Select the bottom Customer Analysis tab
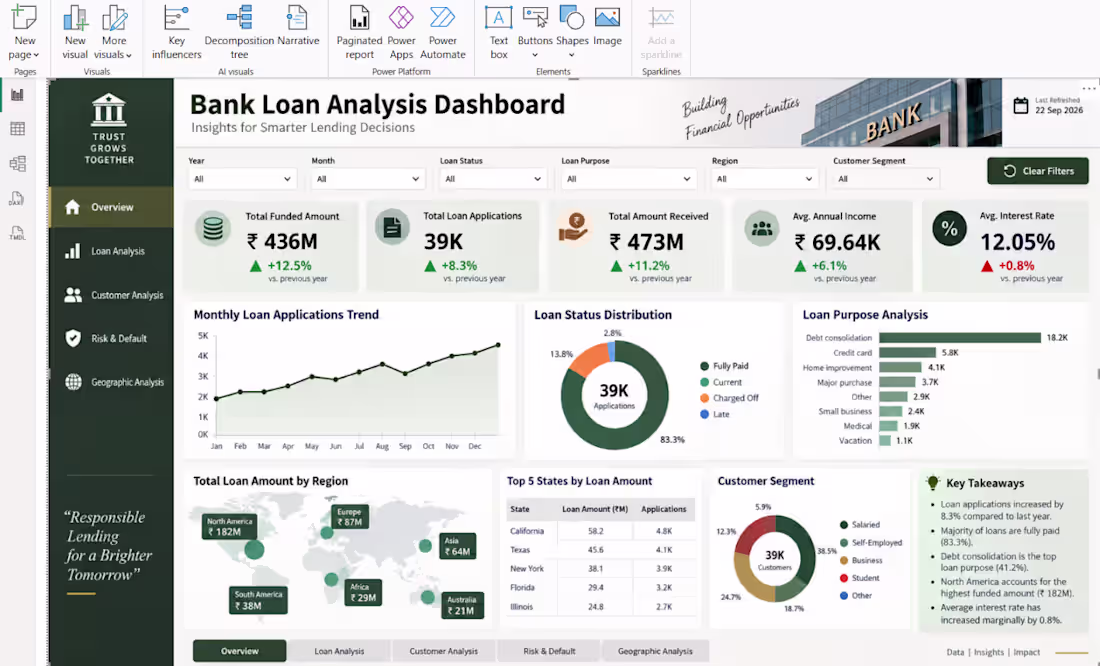This screenshot has height=666, width=1100. (443, 651)
